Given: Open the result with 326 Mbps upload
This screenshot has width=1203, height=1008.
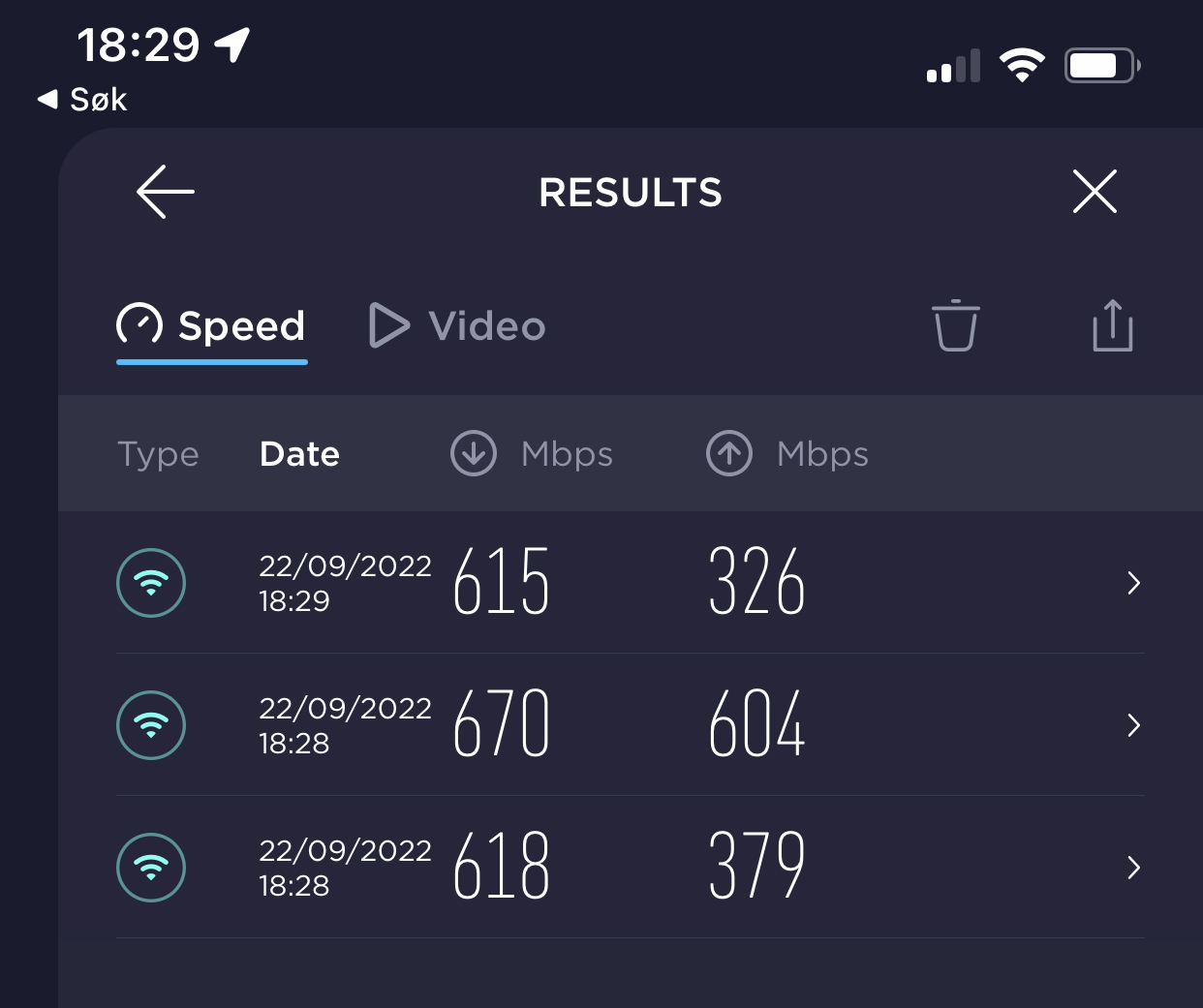Looking at the screenshot, I should (756, 582).
